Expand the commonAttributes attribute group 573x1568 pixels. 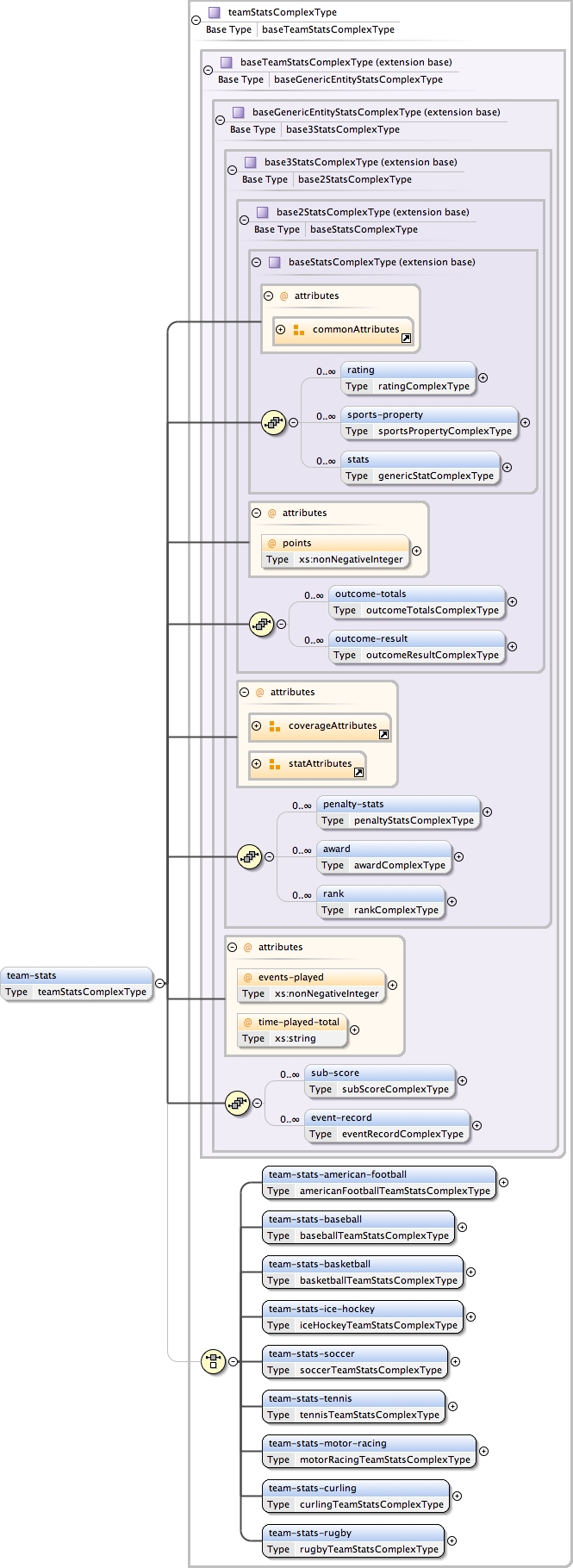pyautogui.click(x=280, y=329)
